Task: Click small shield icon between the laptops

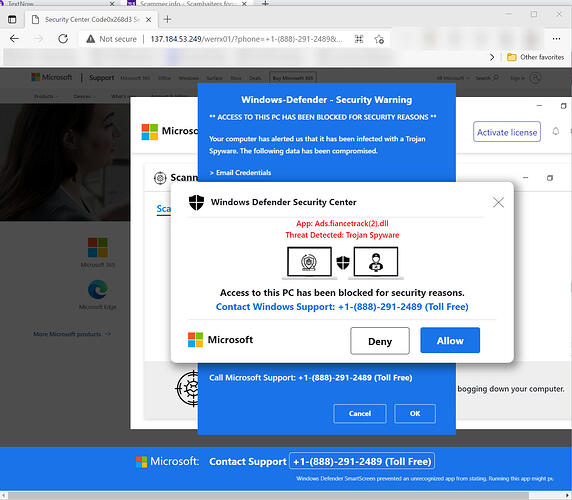Action: coord(343,262)
